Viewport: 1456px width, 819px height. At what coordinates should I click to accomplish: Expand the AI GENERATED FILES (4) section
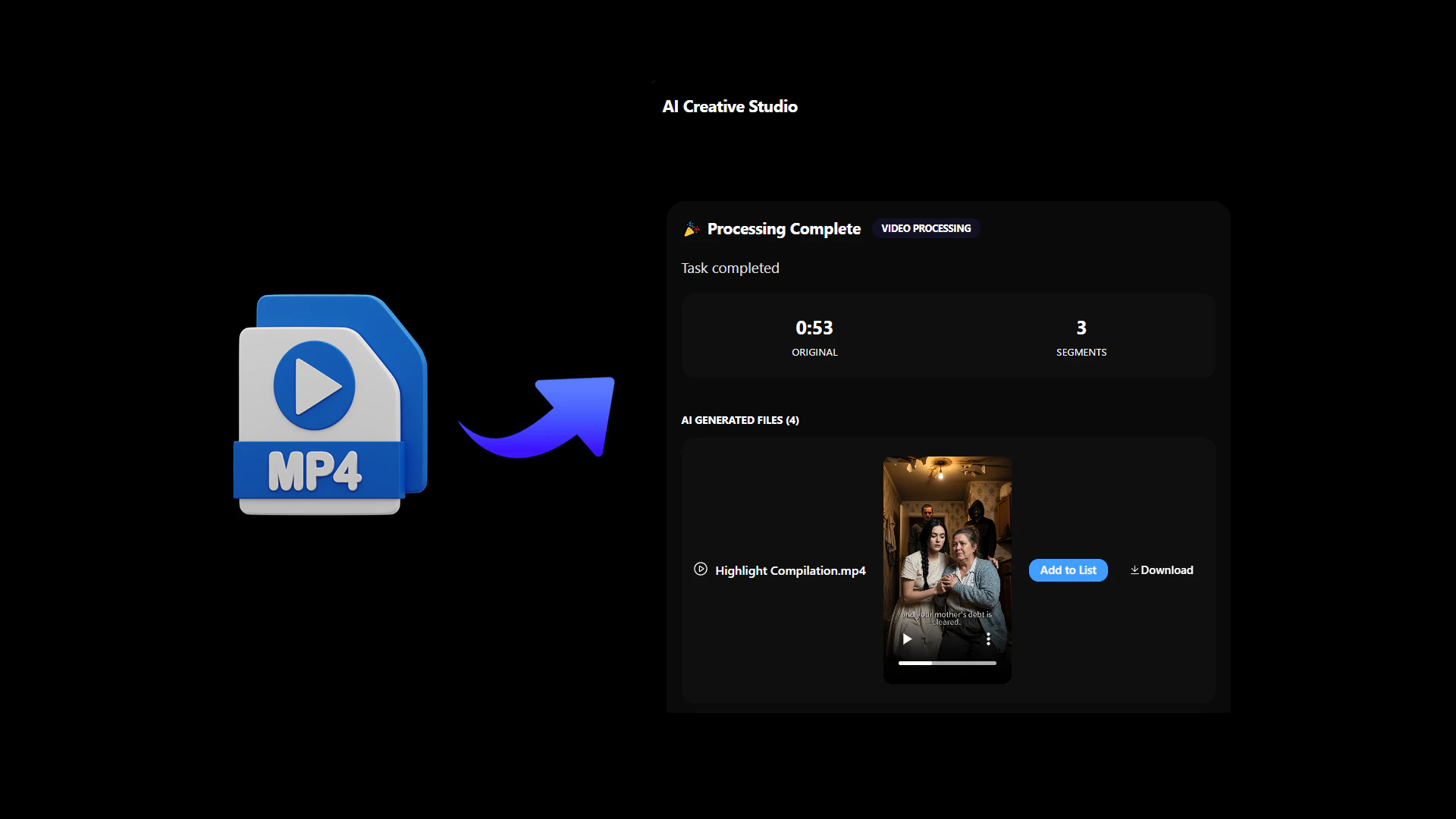[740, 419]
